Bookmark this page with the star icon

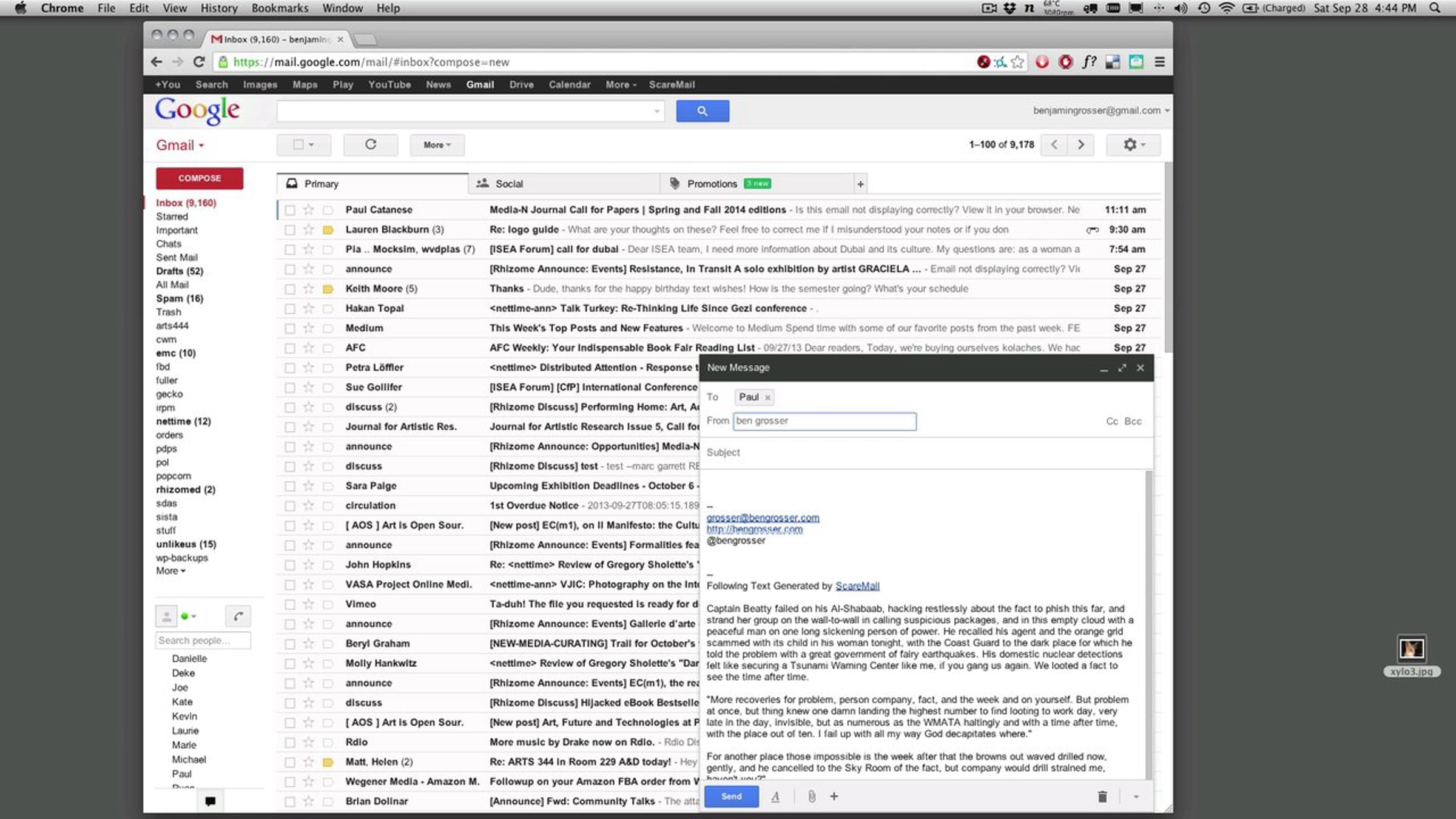(1017, 62)
